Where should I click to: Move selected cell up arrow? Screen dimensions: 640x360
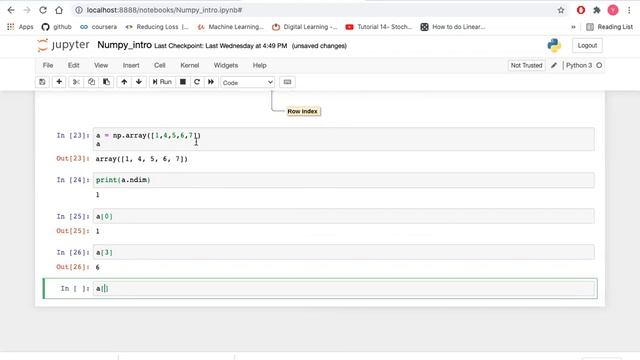click(x=124, y=82)
